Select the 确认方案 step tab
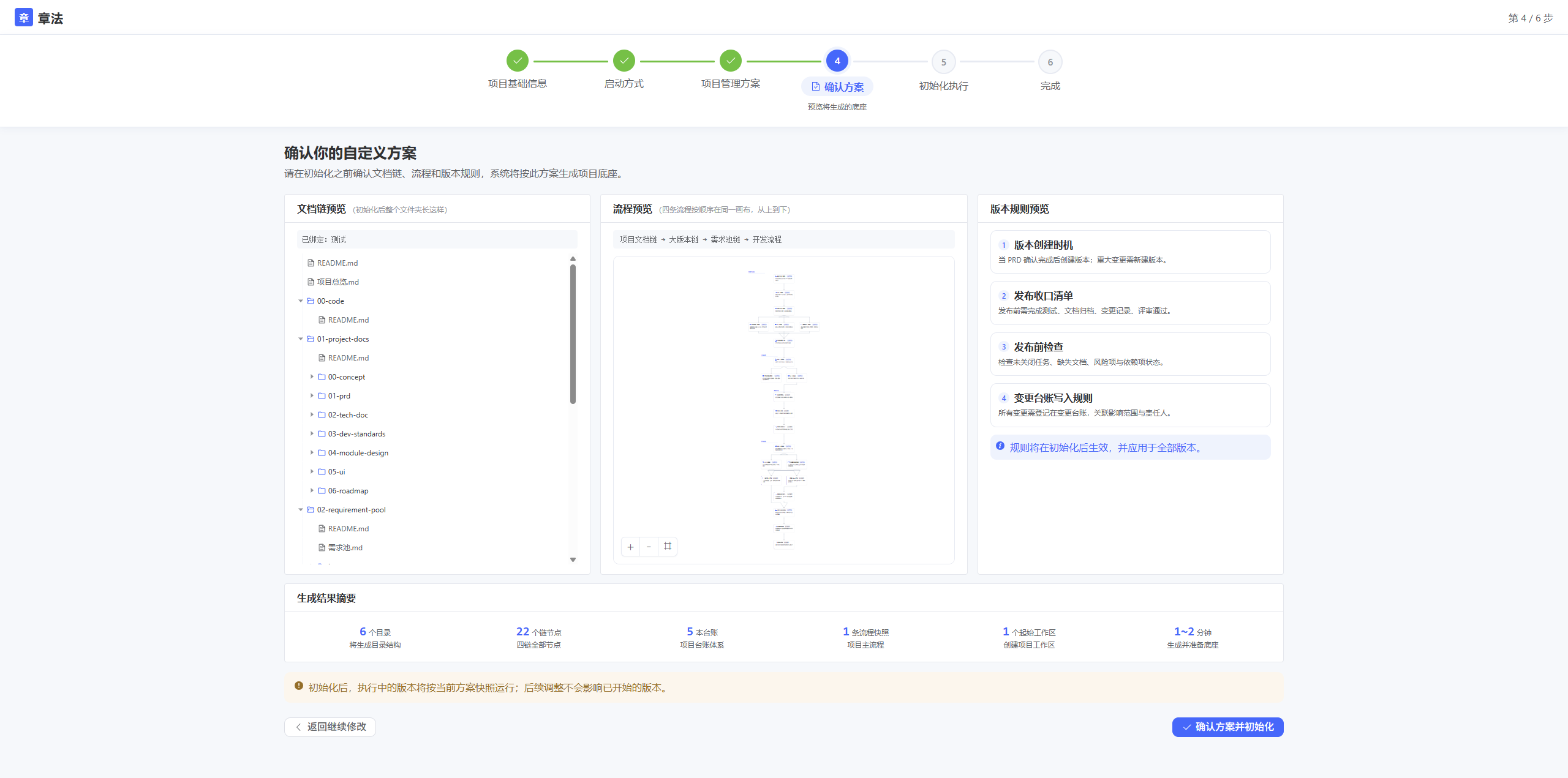This screenshot has width=1568, height=778. point(837,87)
